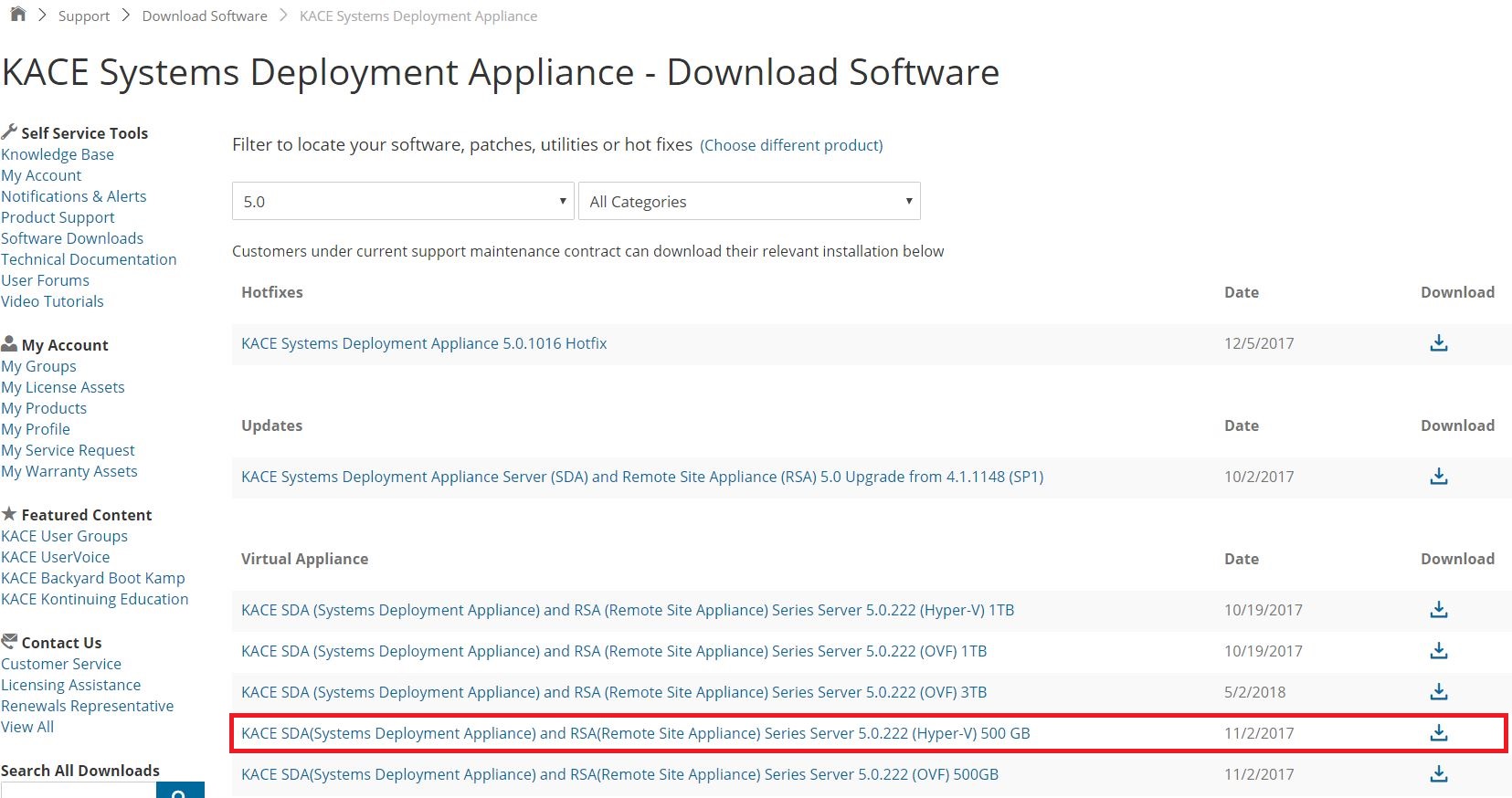Screen dimensions: 1512x798
Task: Click the search magnifier button
Action: tap(180, 791)
